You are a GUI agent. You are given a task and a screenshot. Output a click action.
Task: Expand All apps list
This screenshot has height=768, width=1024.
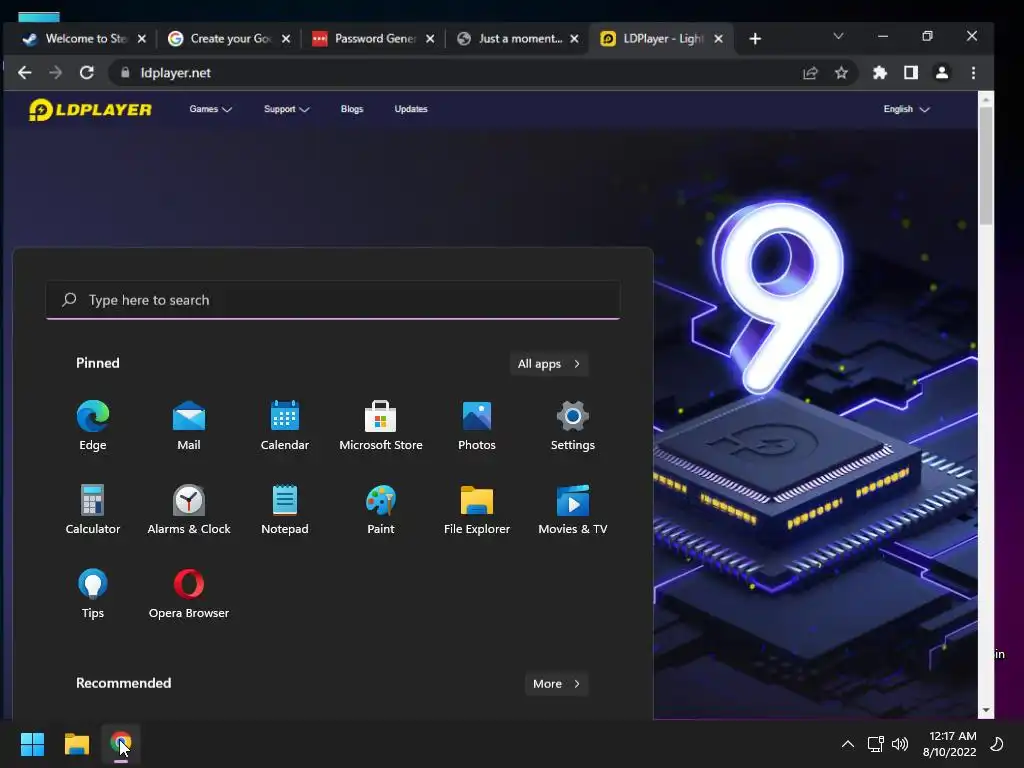(549, 364)
